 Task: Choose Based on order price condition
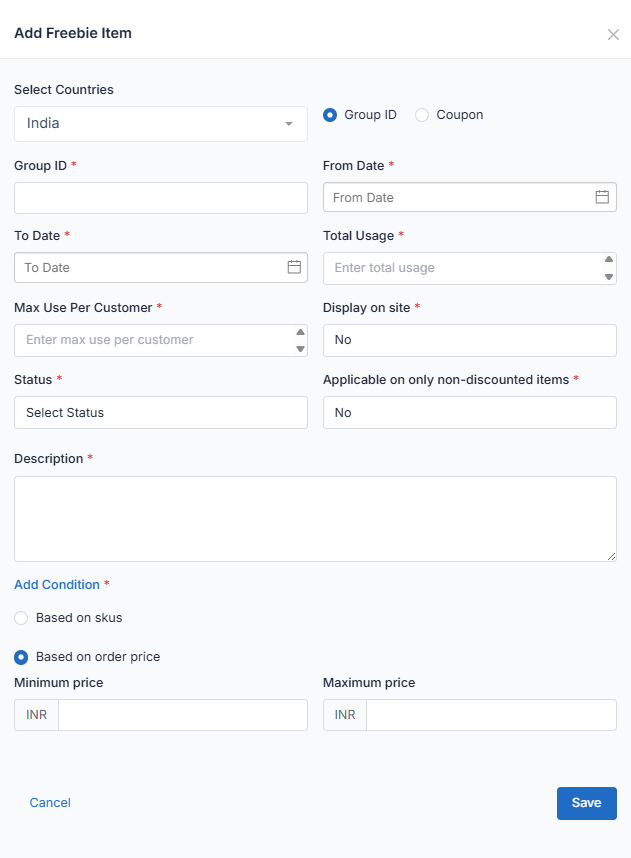click(x=21, y=657)
